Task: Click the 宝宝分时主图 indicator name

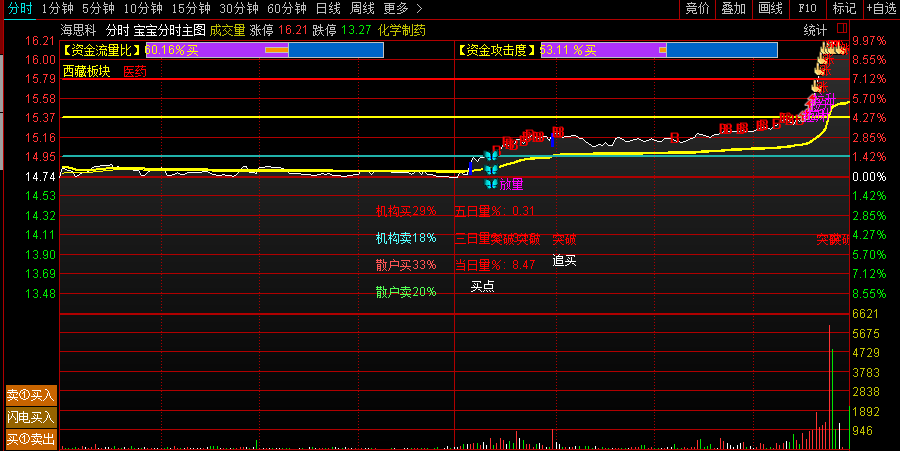Action: [169, 30]
